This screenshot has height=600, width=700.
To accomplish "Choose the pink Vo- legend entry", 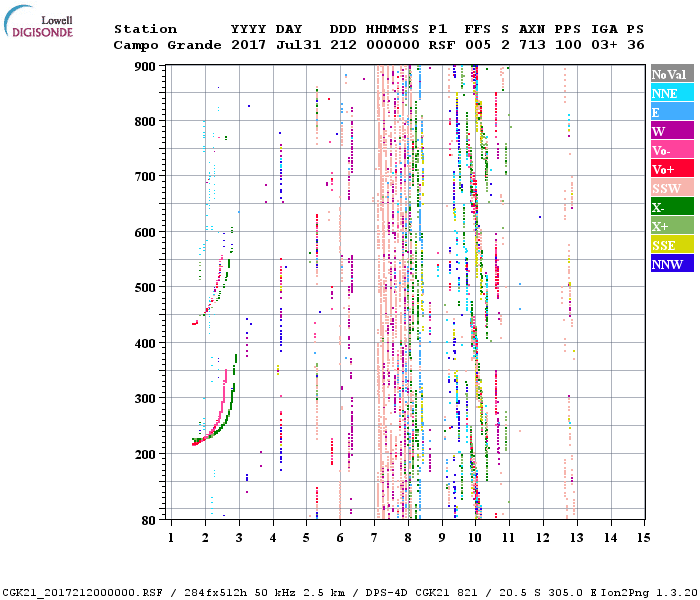I will [x=671, y=150].
